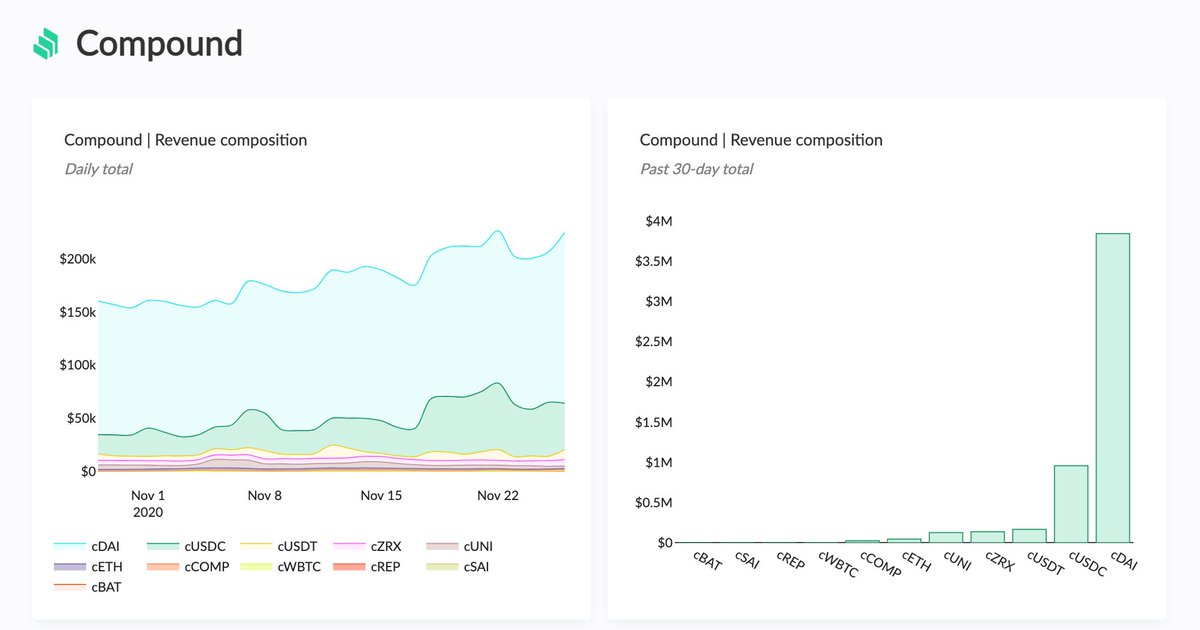Click the 'cREP' bar chart axis label
The image size is (1200, 630).
tap(790, 562)
